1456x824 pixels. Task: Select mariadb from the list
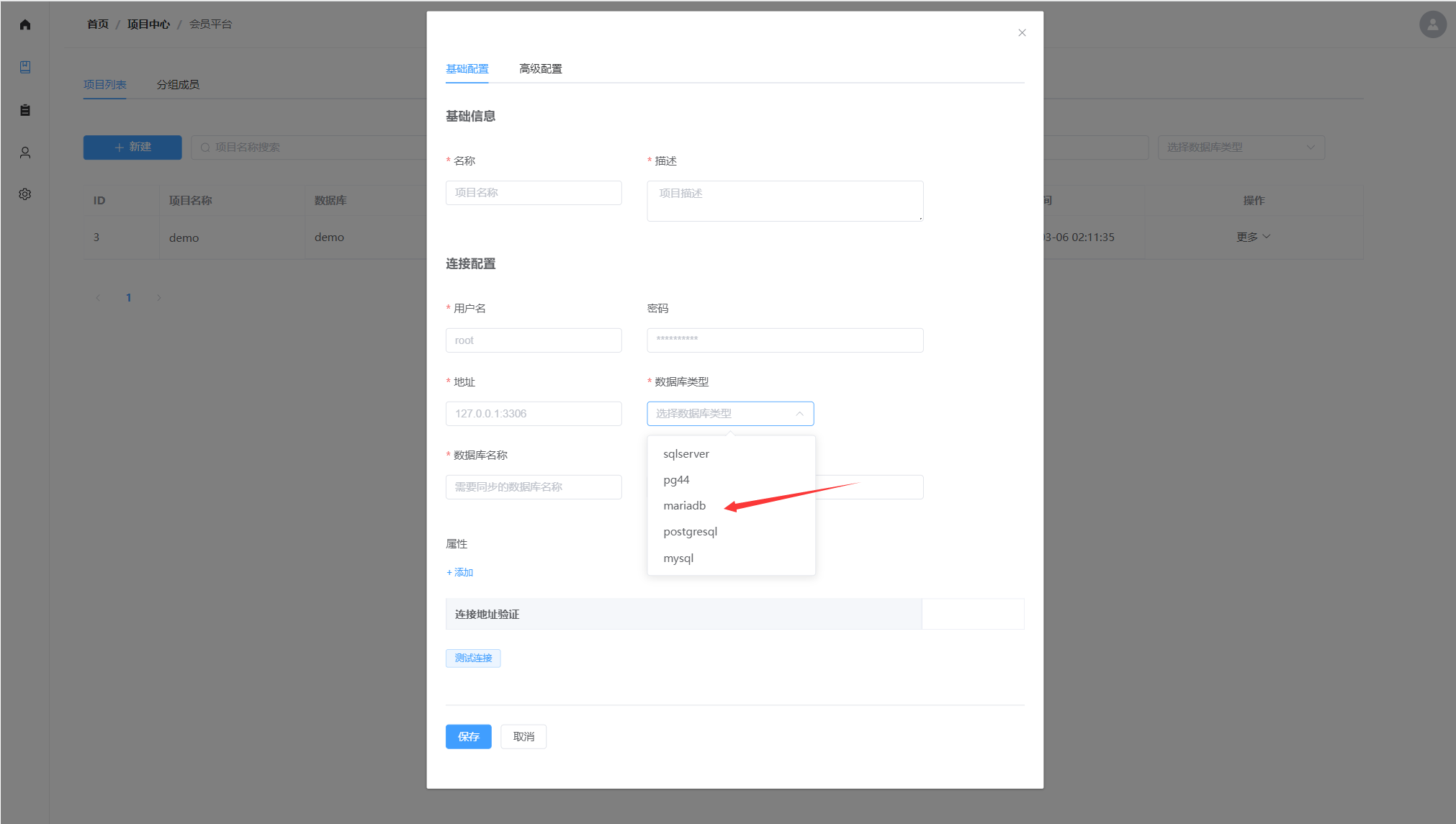[684, 506]
